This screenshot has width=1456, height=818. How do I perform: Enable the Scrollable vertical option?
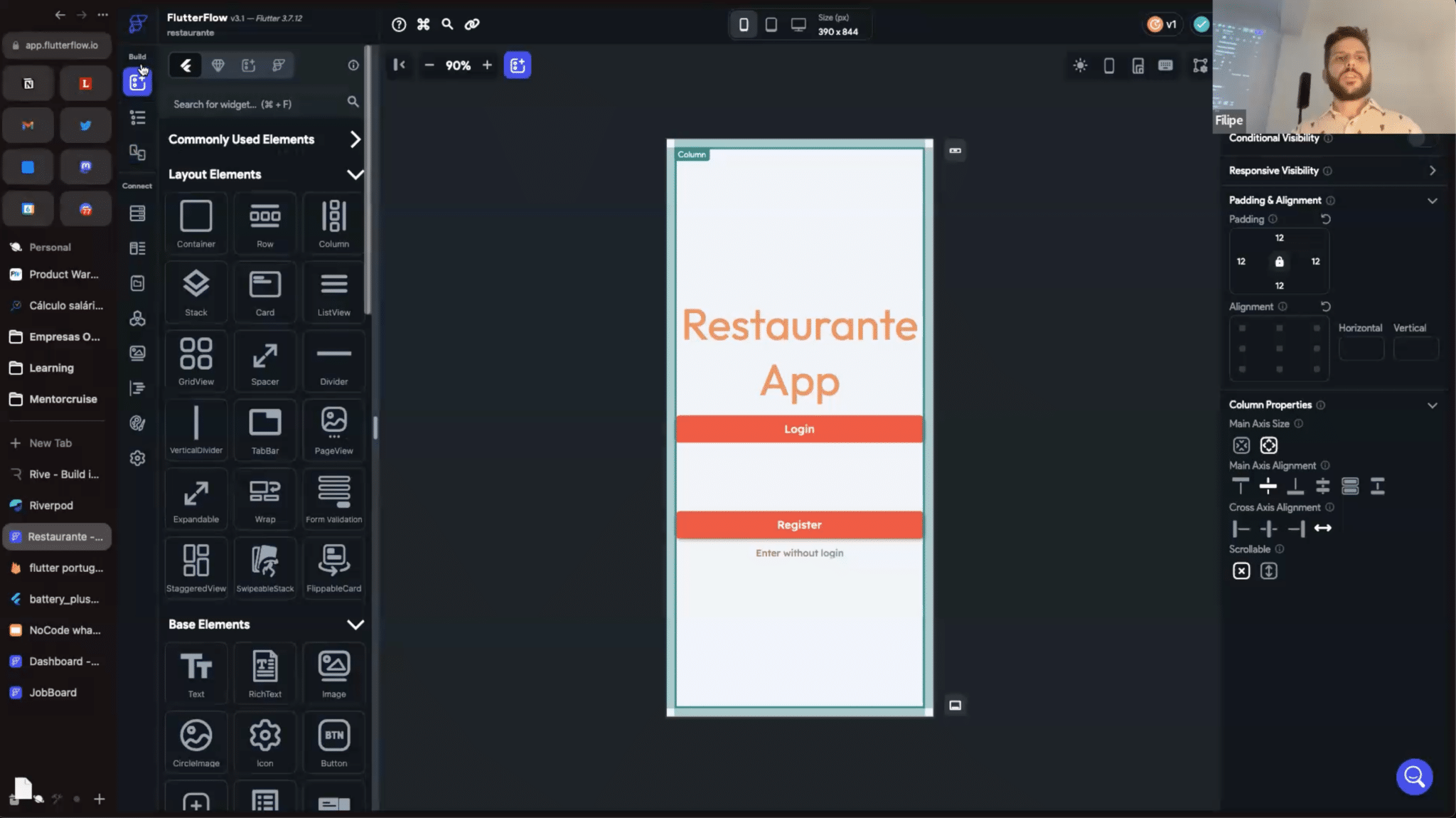pos(1269,571)
